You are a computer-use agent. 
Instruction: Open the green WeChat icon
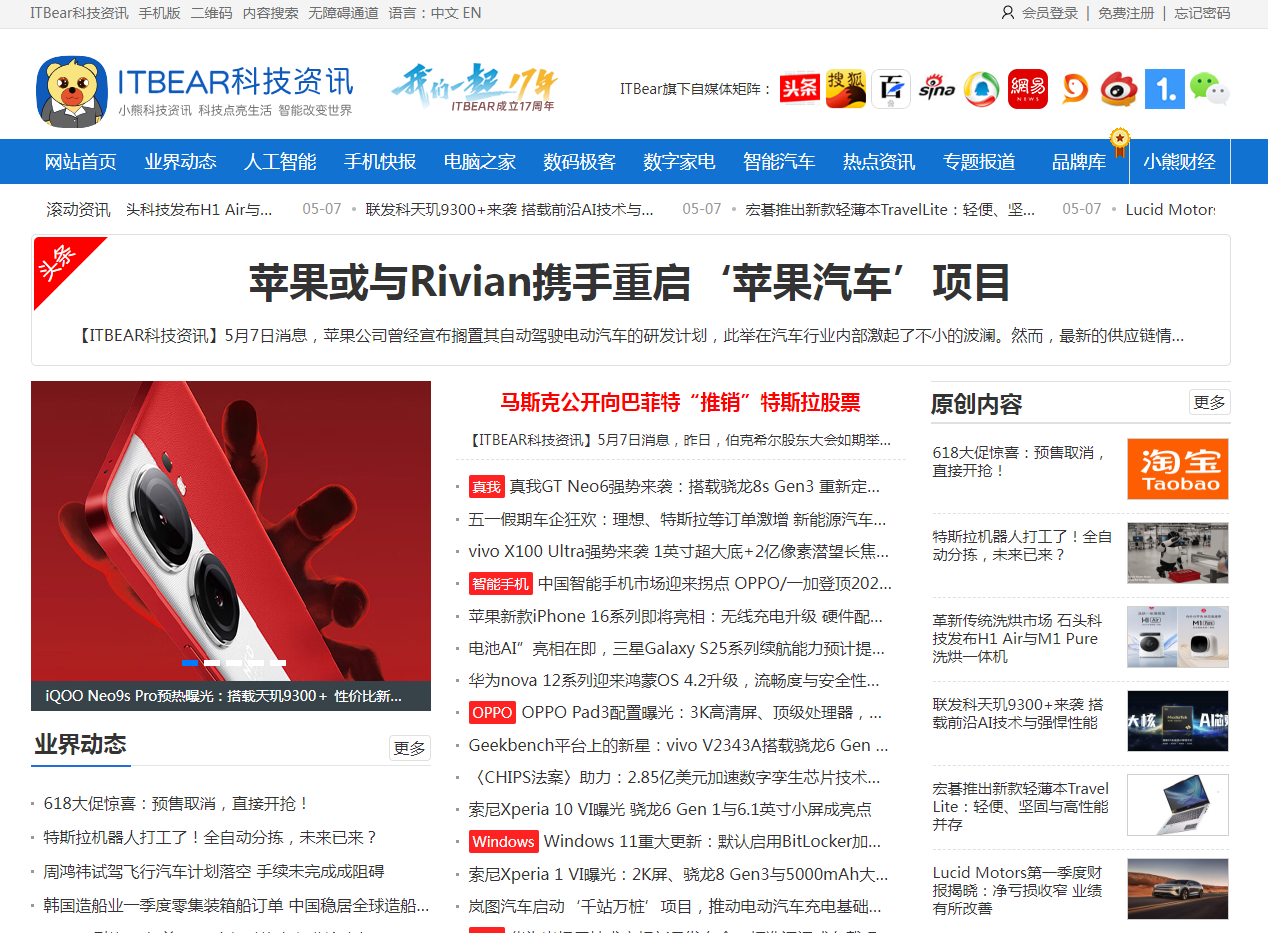click(x=1210, y=89)
